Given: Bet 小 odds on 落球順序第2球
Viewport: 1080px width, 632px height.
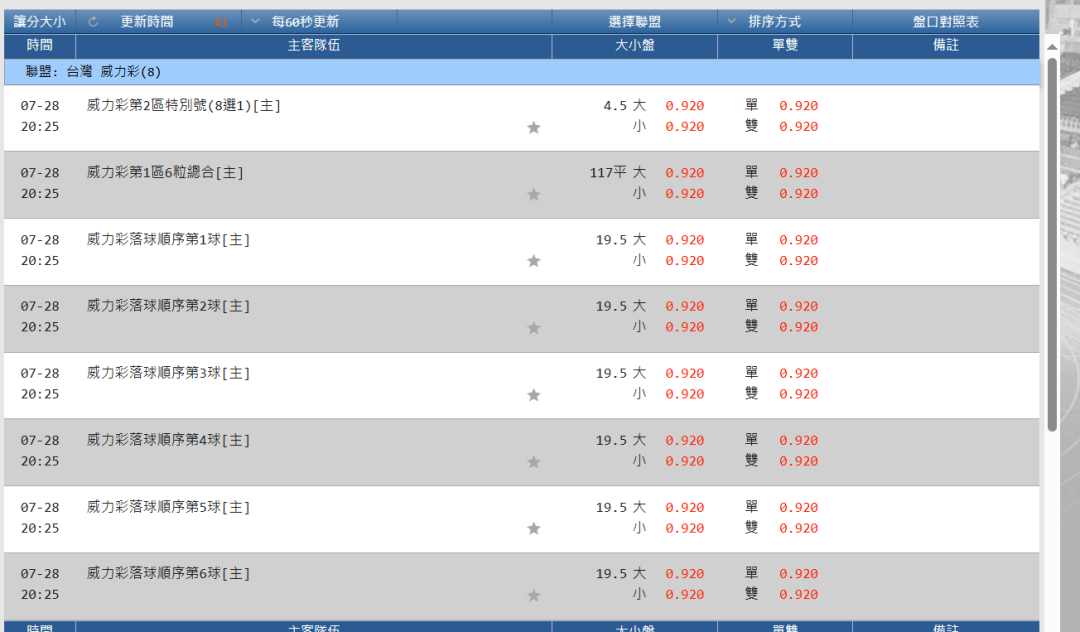Looking at the screenshot, I should pos(685,327).
